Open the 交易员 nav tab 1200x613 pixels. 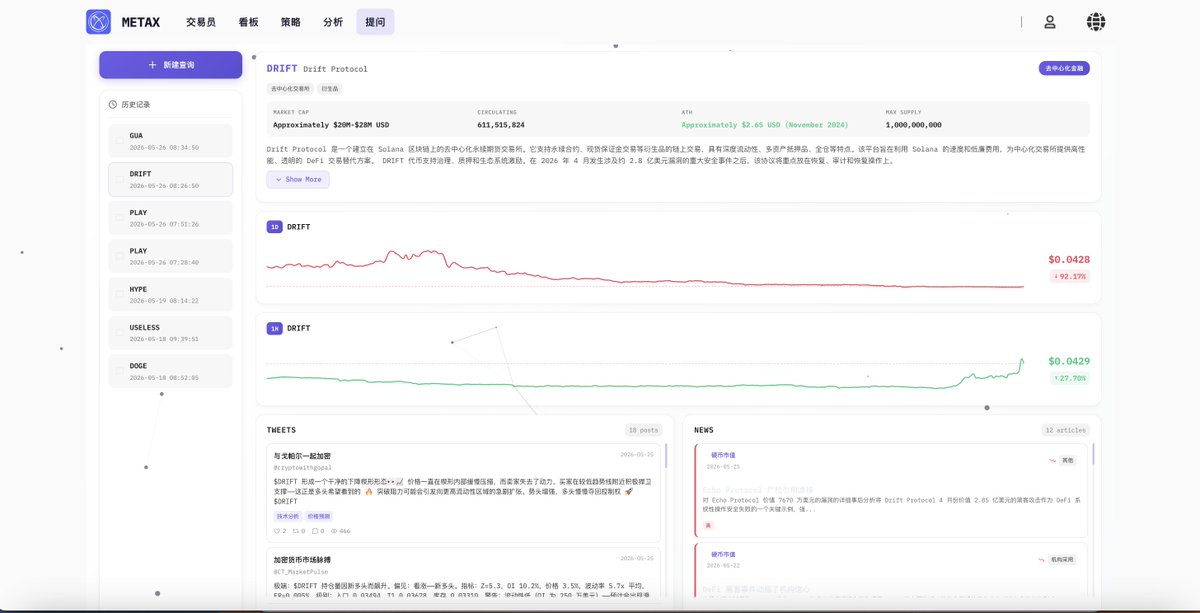pos(200,22)
